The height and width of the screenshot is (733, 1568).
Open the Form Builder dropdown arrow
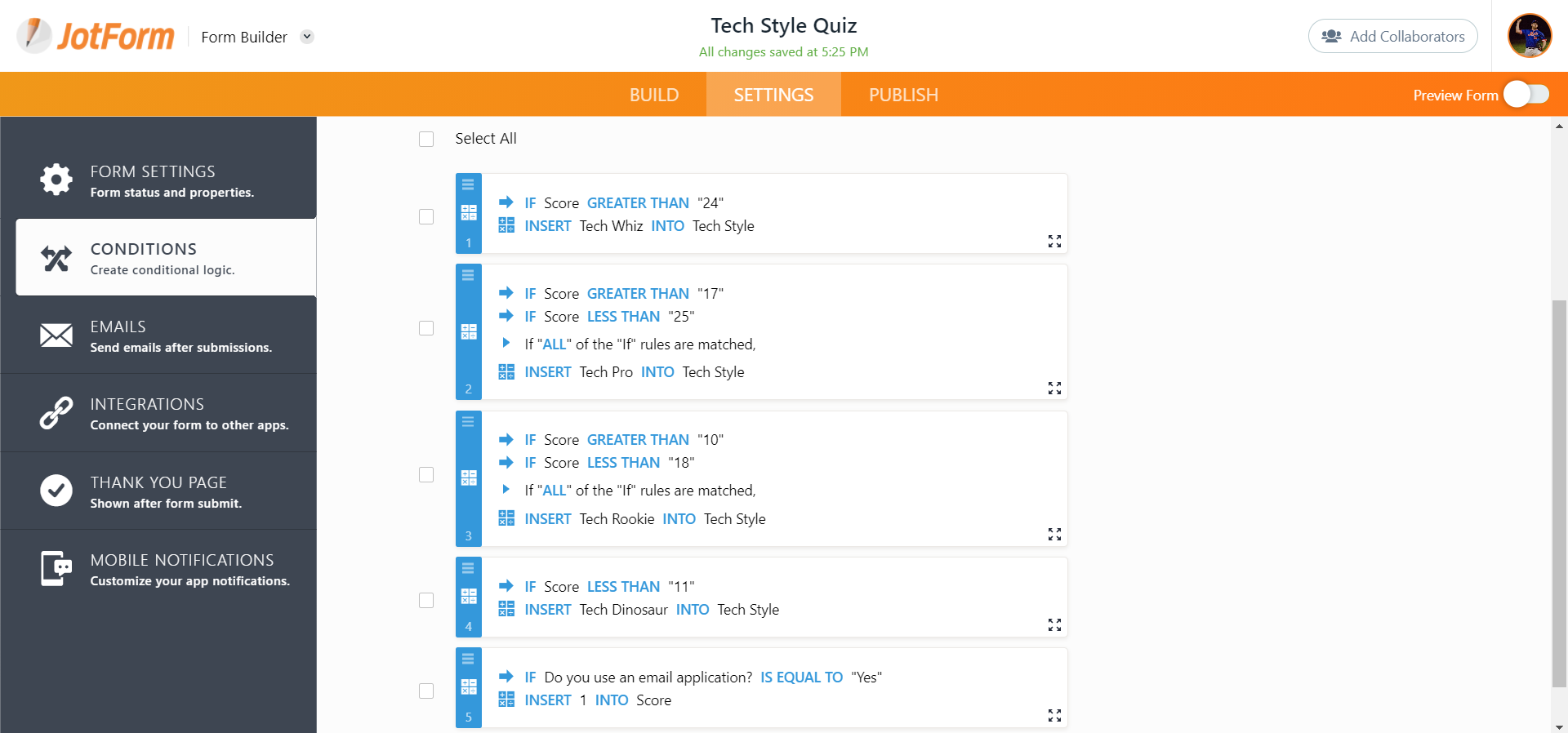(307, 37)
